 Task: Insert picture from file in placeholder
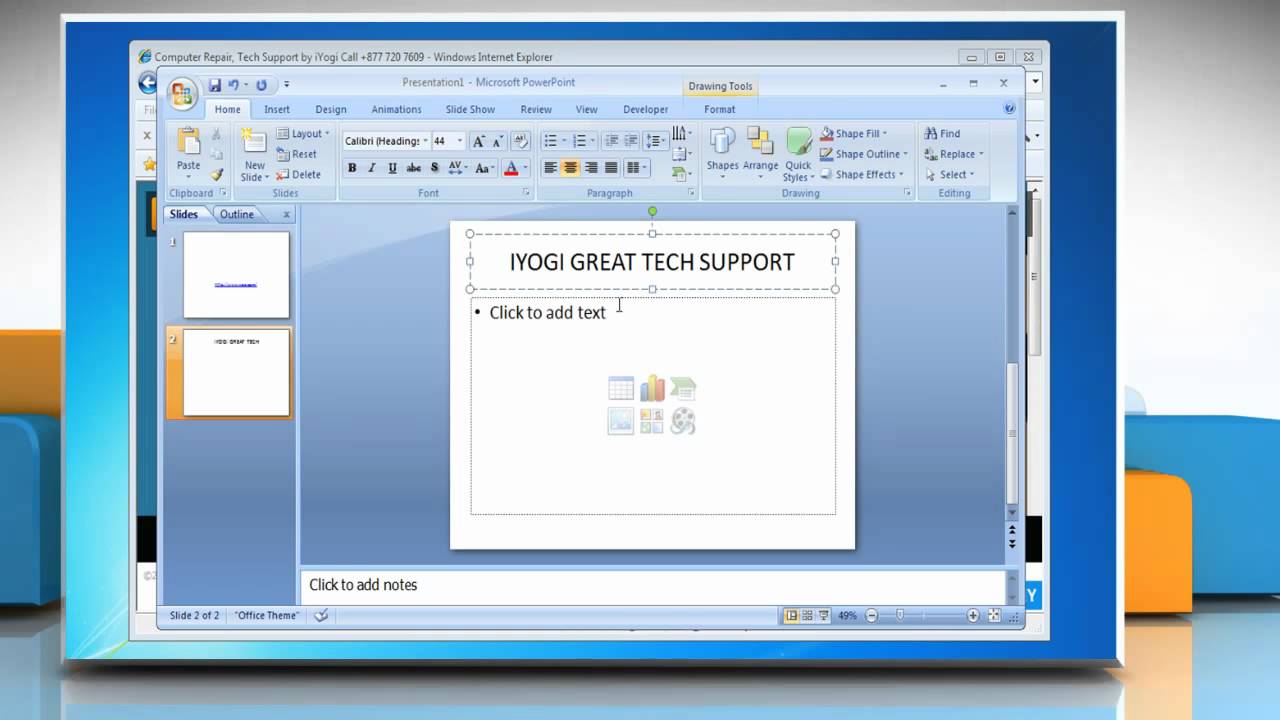tap(621, 421)
